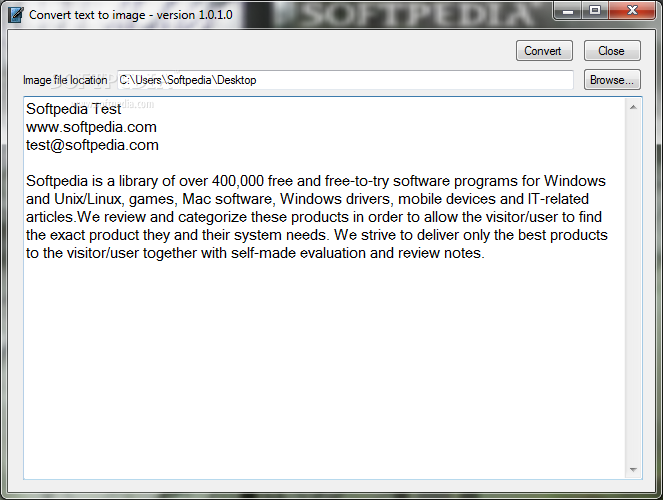Click the Convert button
Image resolution: width=663 pixels, height=500 pixels.
tap(544, 51)
